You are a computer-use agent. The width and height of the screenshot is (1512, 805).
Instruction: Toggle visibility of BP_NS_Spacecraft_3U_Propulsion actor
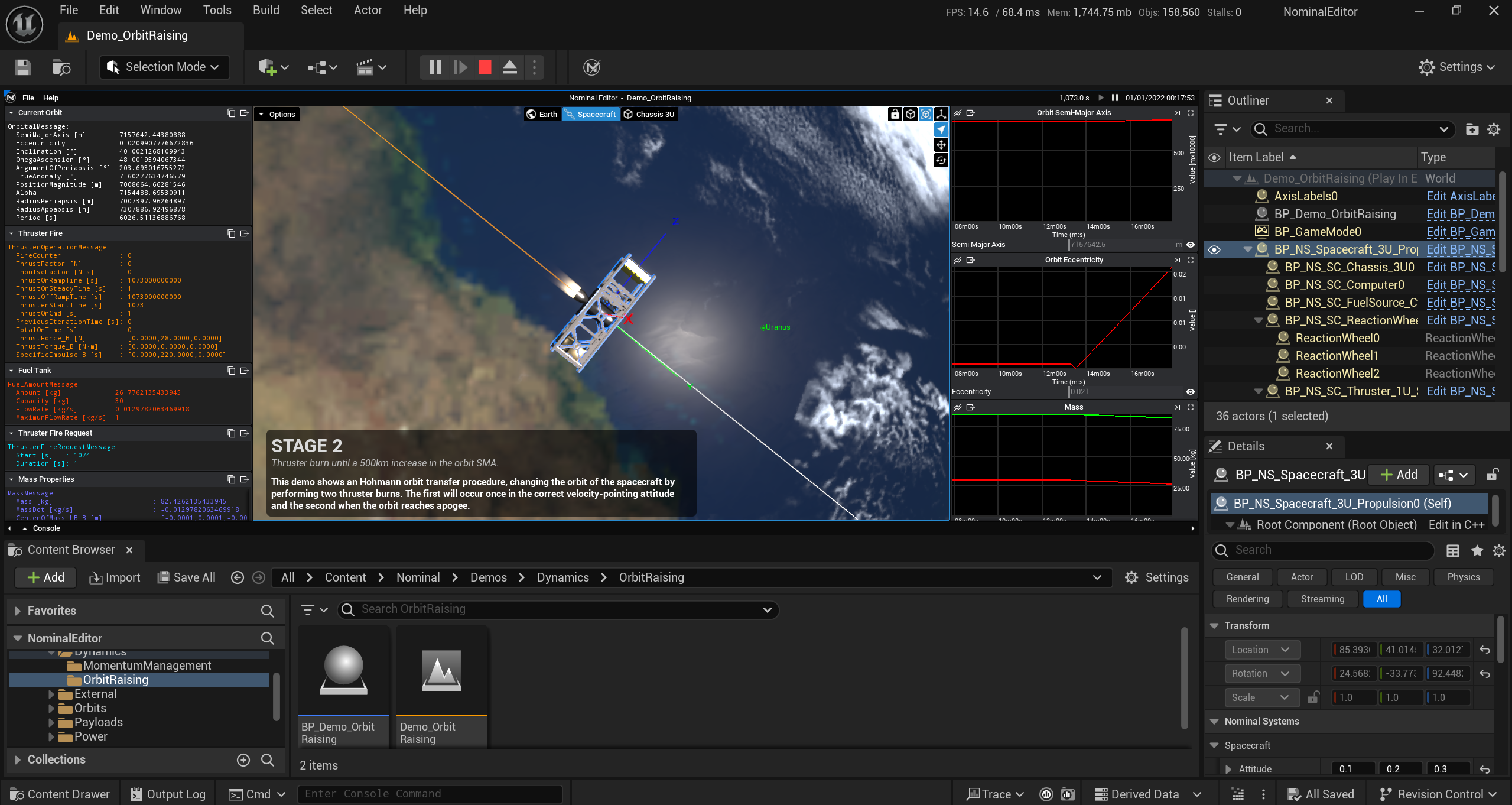point(1214,249)
